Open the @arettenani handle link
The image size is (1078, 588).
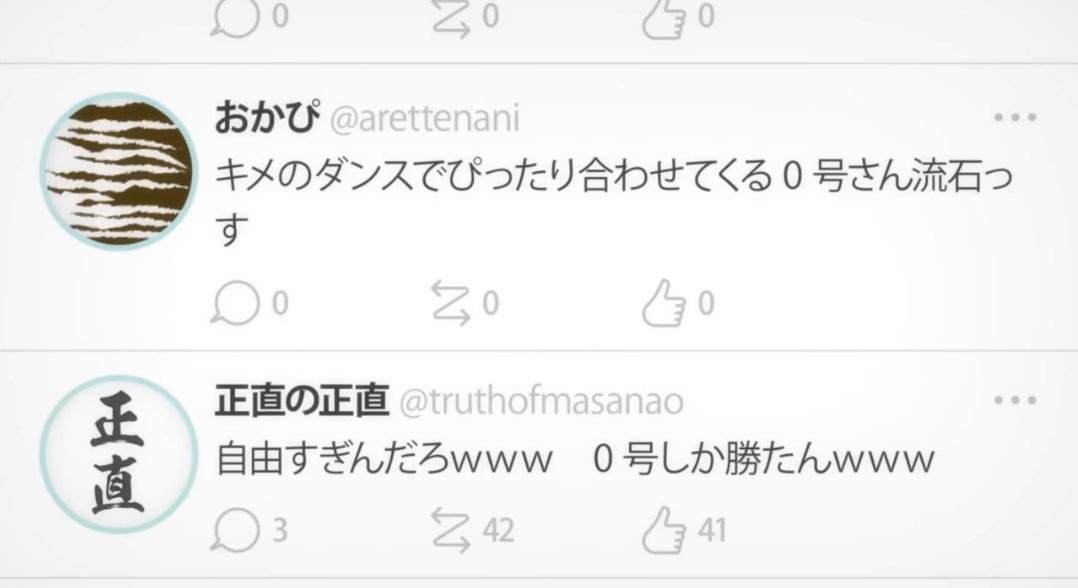[425, 119]
